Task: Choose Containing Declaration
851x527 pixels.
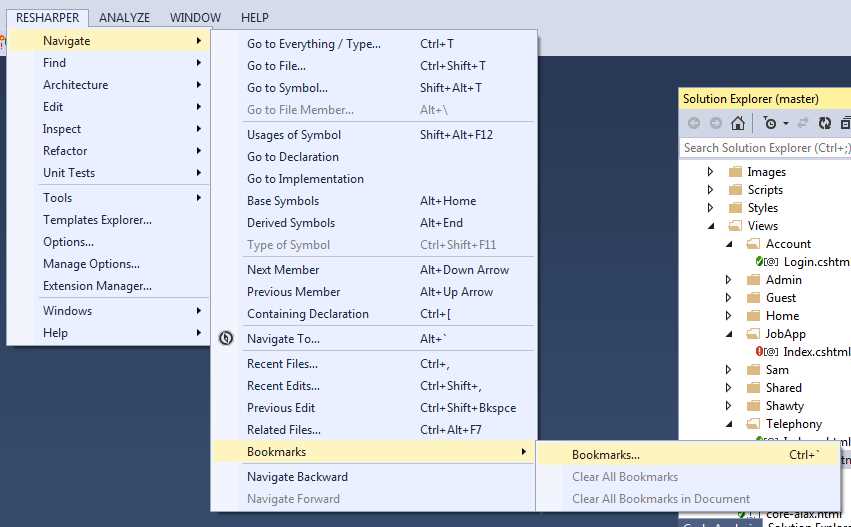Action: 374,314
